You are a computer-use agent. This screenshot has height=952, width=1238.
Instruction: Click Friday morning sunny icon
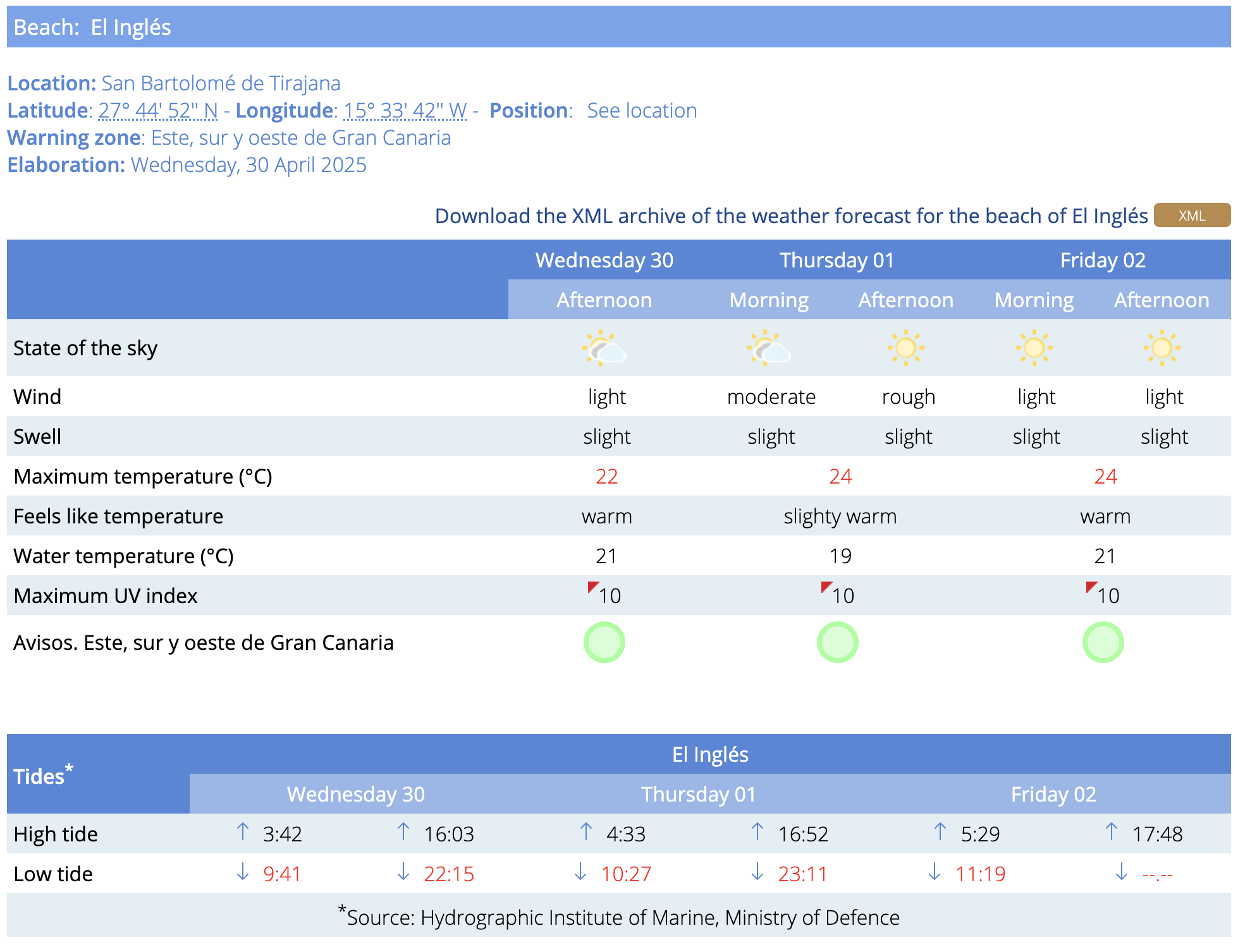coord(1034,348)
